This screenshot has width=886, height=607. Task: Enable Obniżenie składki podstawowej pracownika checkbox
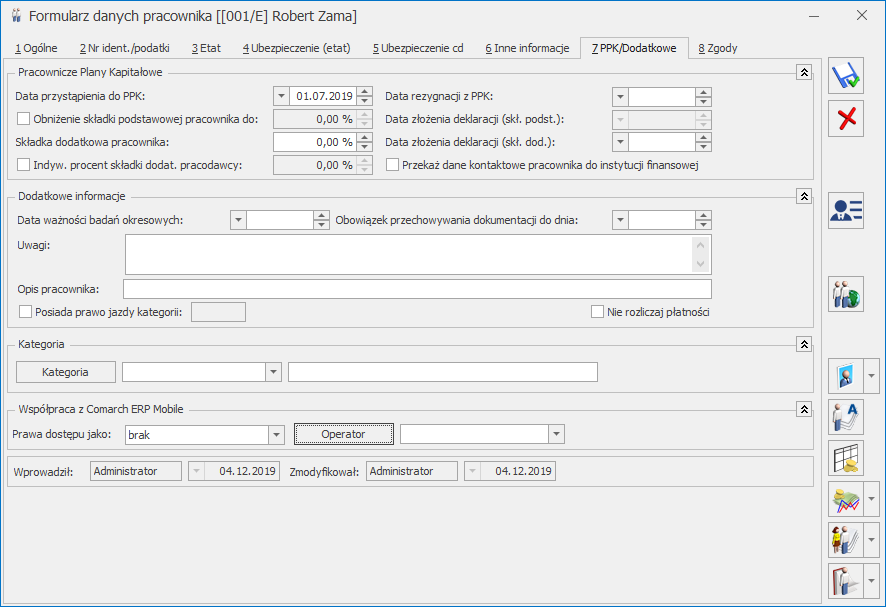[25, 119]
